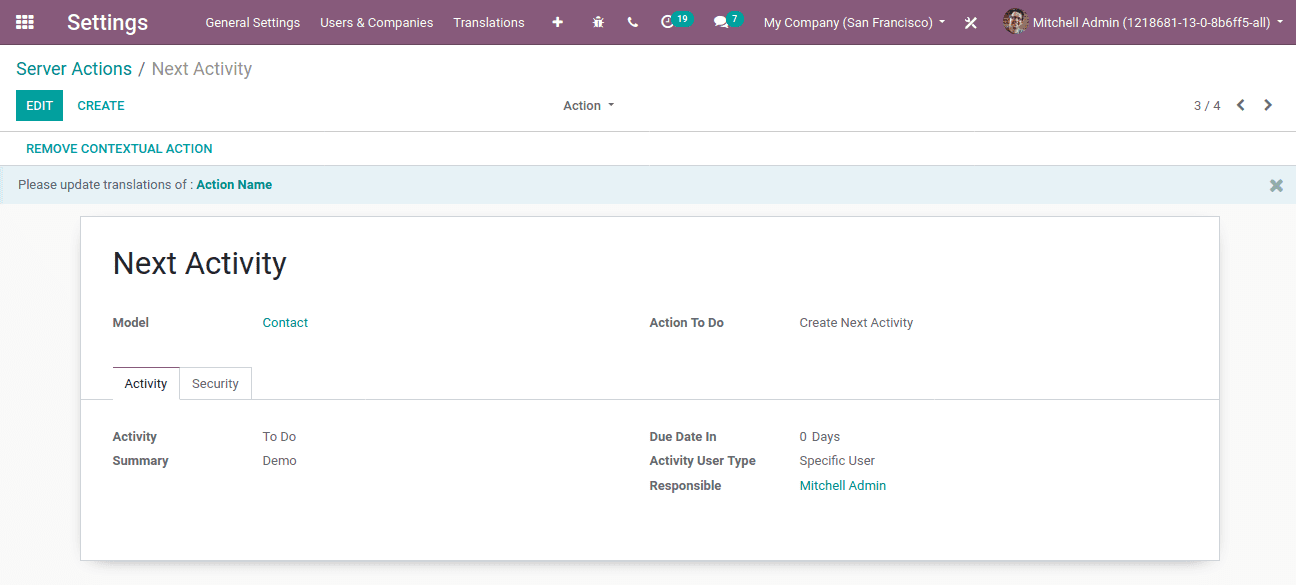
Task: Click the Settings app title
Action: 107,22
